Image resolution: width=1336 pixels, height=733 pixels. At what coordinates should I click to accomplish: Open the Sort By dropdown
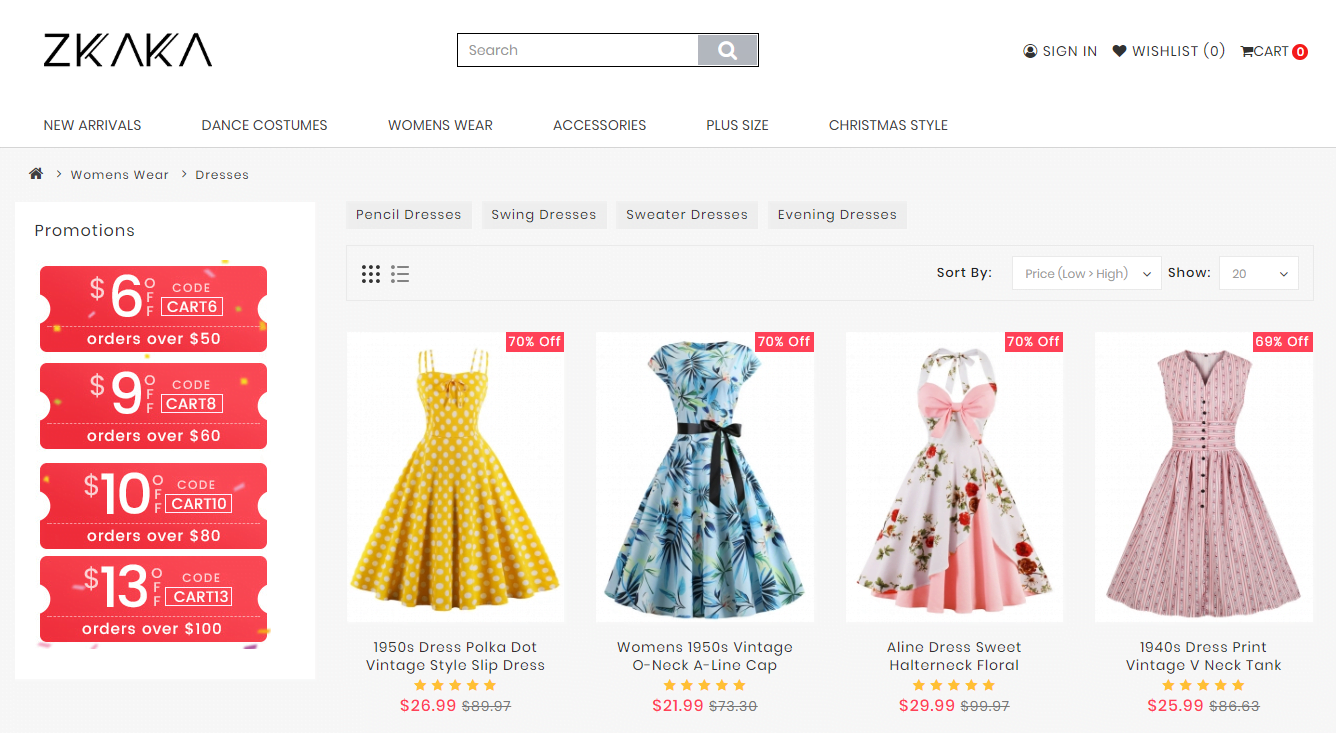coord(1086,274)
